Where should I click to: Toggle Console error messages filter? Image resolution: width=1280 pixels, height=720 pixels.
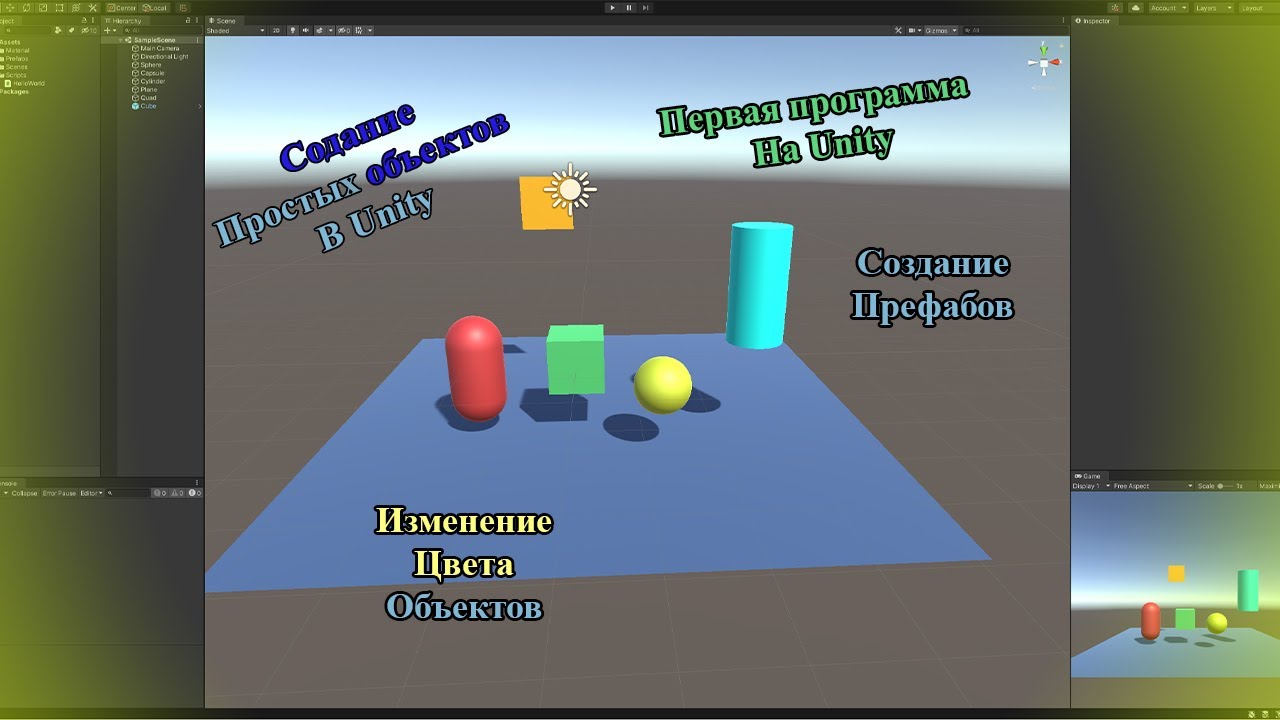194,493
